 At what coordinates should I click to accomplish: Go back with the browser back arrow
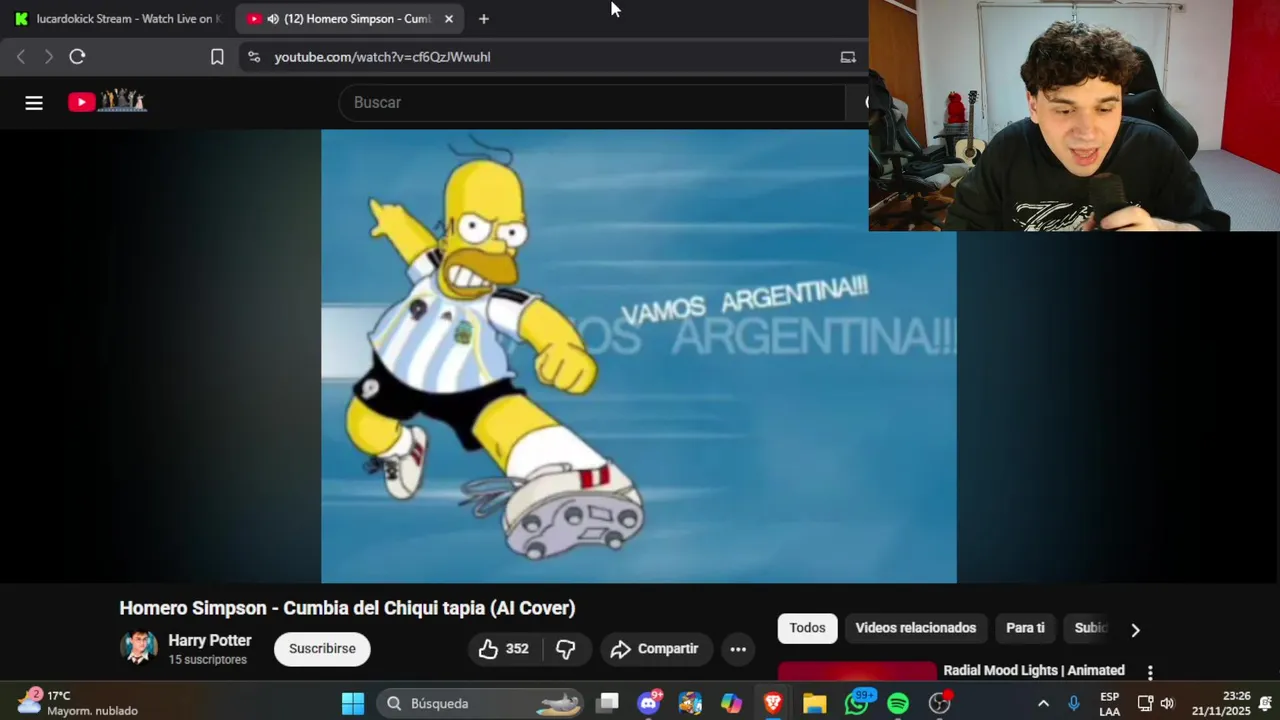pyautogui.click(x=21, y=57)
